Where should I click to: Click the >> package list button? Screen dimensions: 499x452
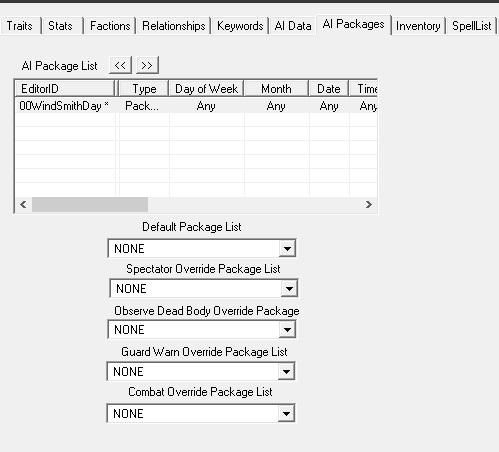(147, 65)
